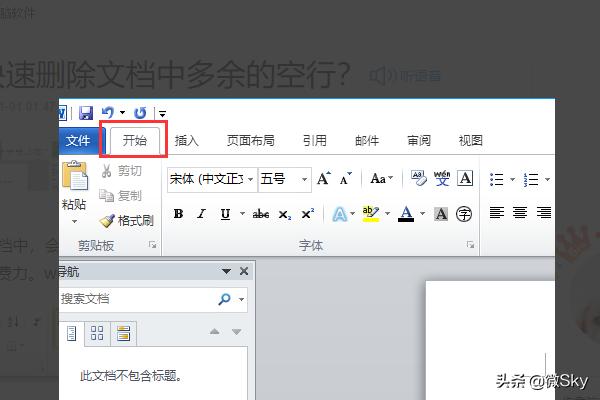Click the Save icon in quick access toolbar
The height and width of the screenshot is (400, 600).
[x=86, y=113]
